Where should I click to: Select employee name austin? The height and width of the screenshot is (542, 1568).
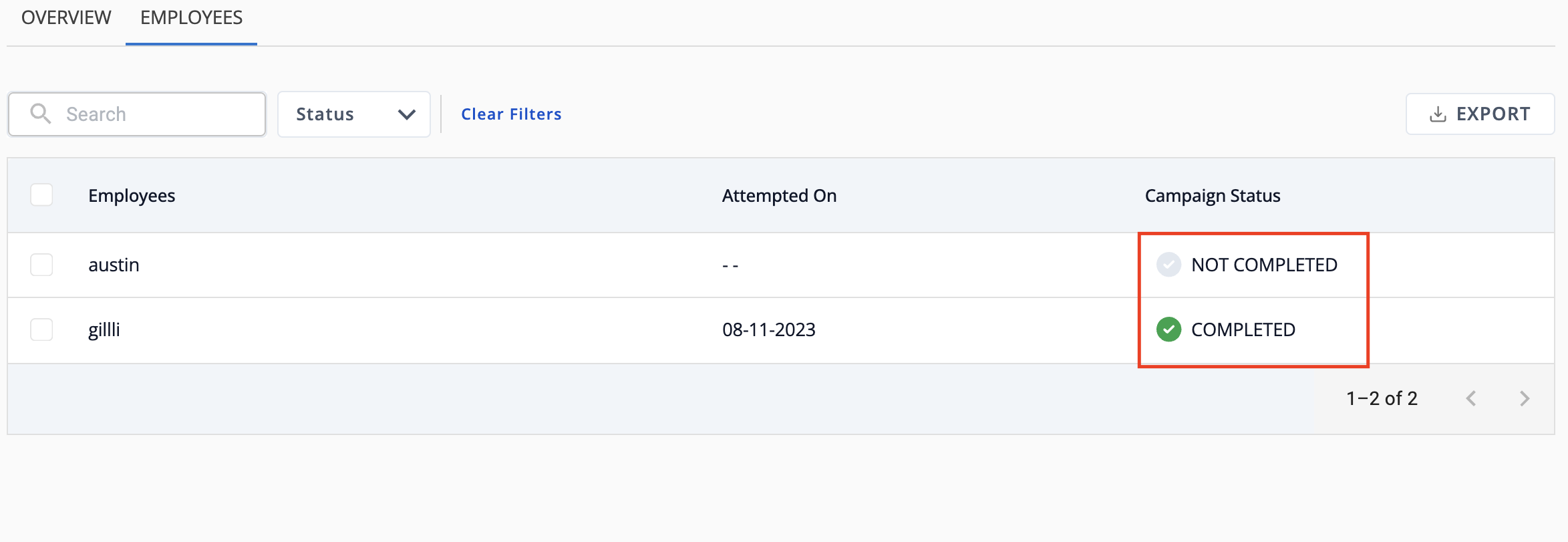point(114,265)
